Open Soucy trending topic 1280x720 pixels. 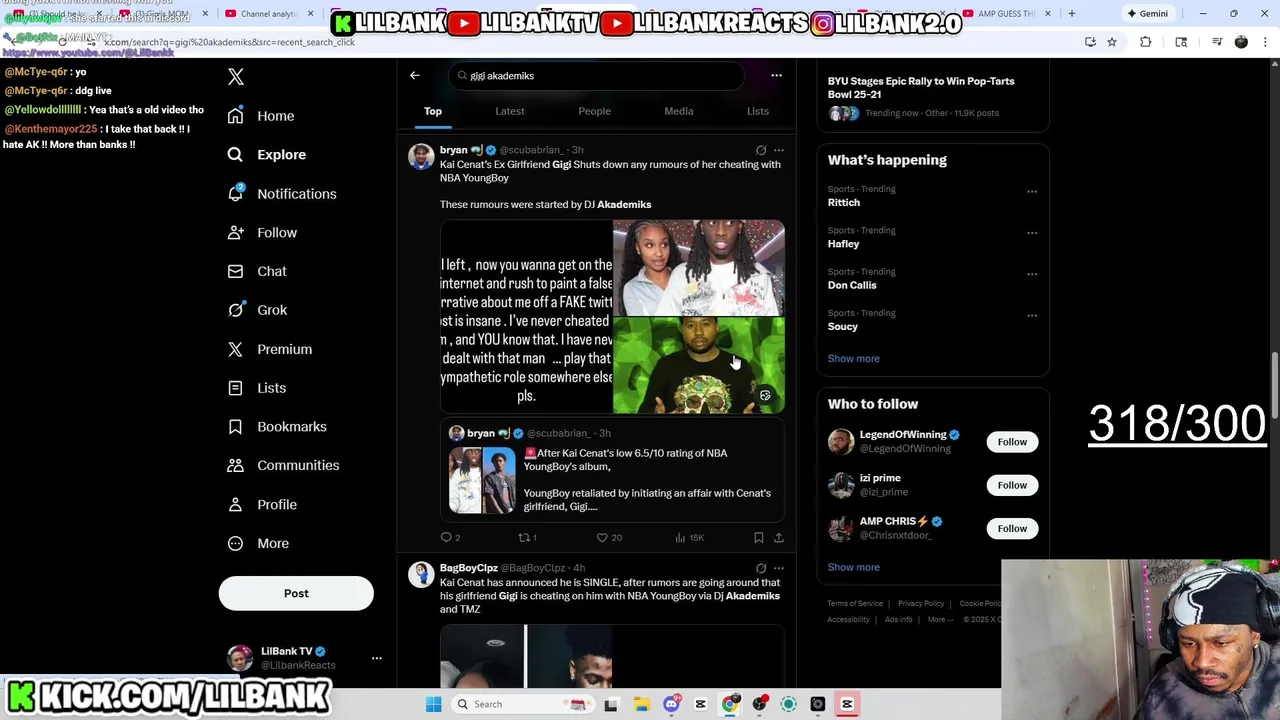843,326
